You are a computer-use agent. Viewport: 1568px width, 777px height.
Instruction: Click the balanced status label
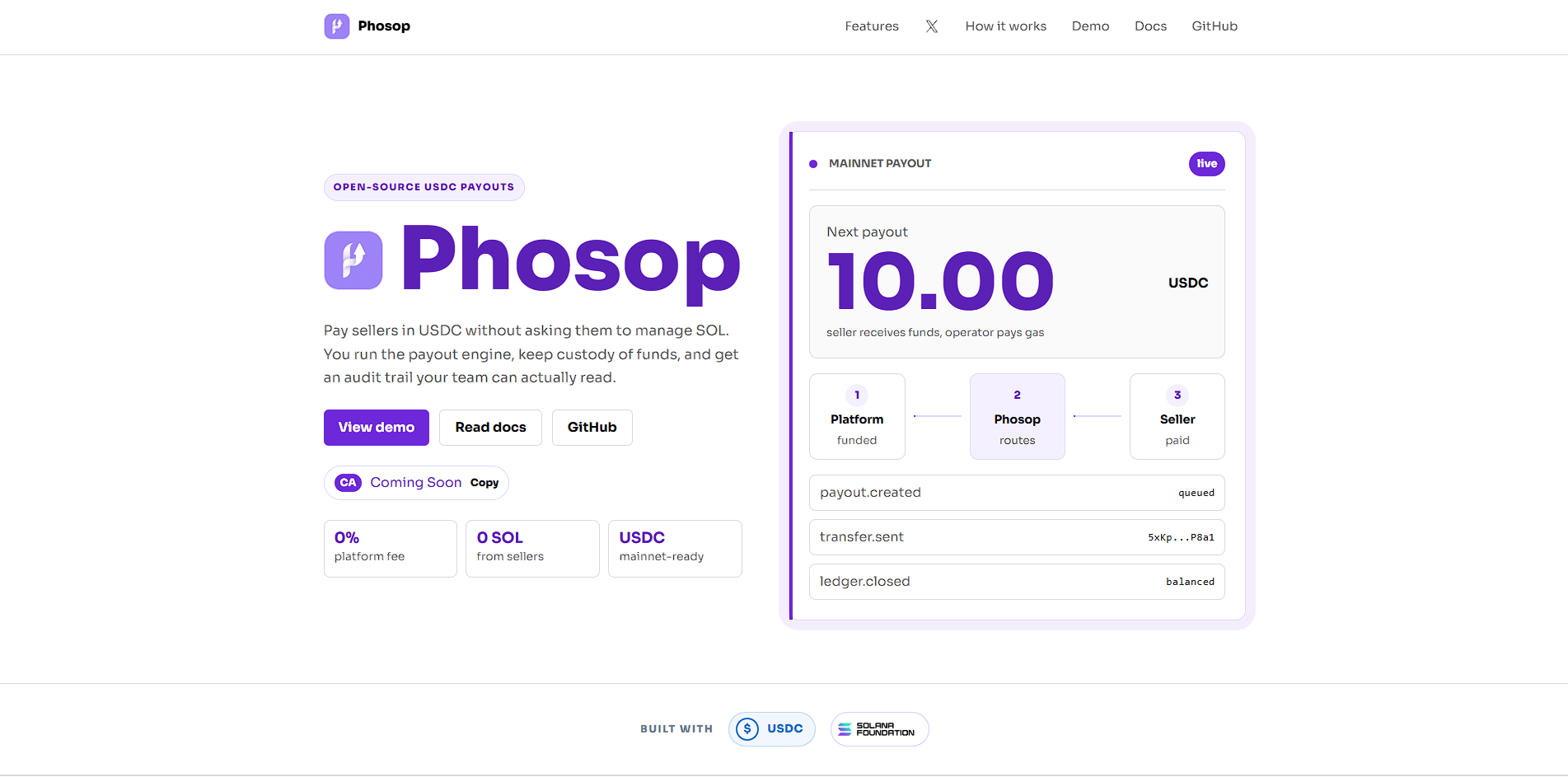click(x=1191, y=582)
